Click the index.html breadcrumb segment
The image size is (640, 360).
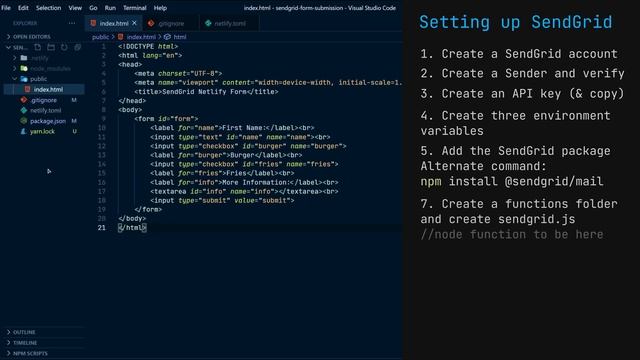[x=141, y=37]
